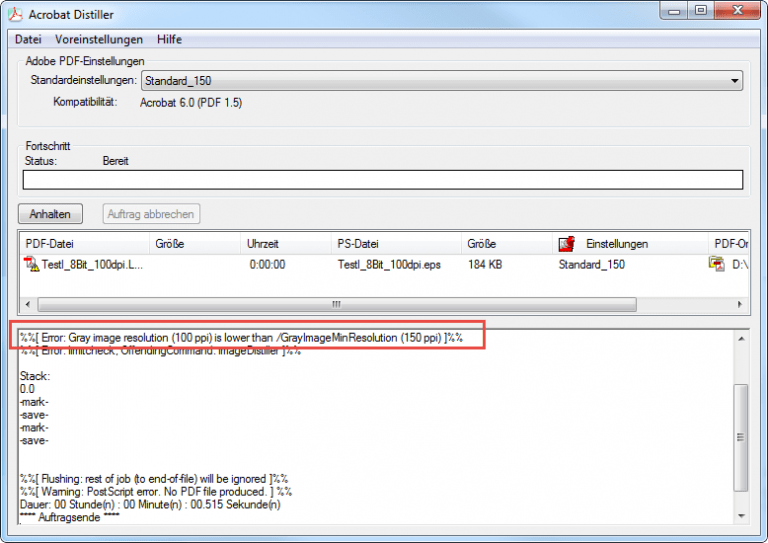The width and height of the screenshot is (768, 543).
Task: Click the log pane's scroll down arrow
Action: (x=740, y=514)
